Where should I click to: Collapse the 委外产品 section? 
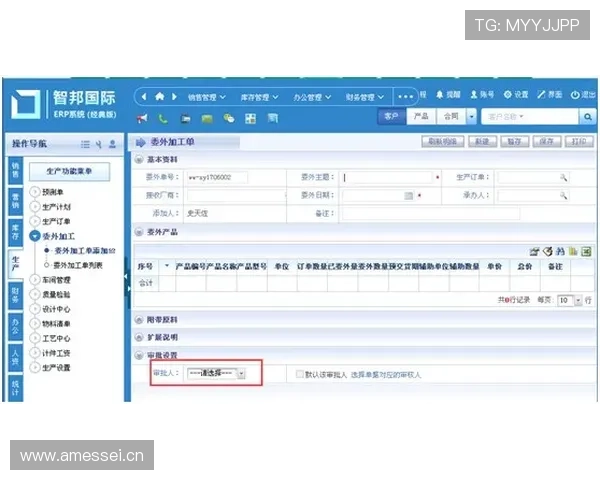tap(139, 232)
